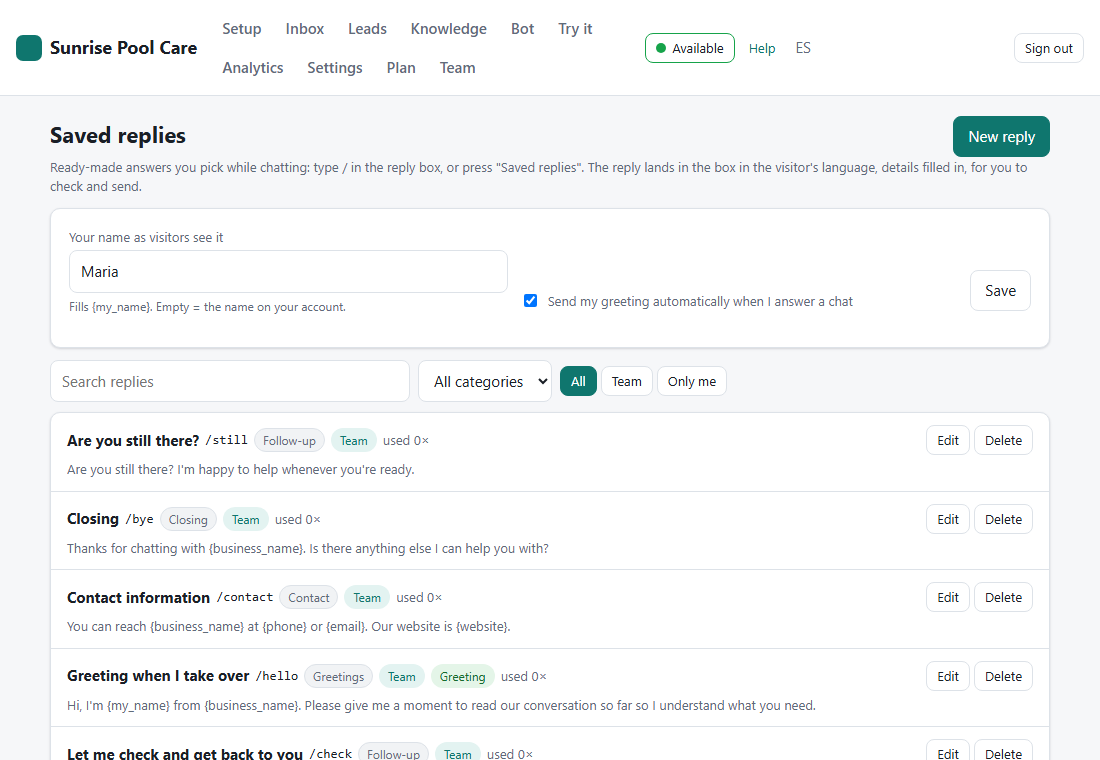Click the Greetings tag on /hello reply

point(338,676)
